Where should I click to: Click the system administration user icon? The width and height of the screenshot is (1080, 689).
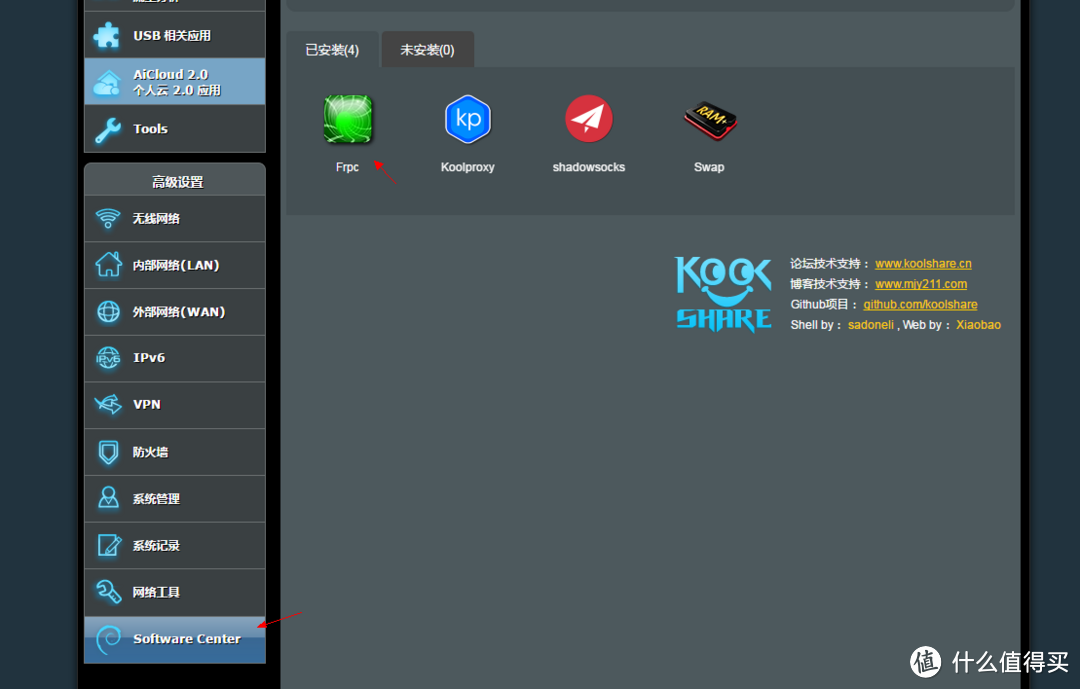tap(108, 498)
